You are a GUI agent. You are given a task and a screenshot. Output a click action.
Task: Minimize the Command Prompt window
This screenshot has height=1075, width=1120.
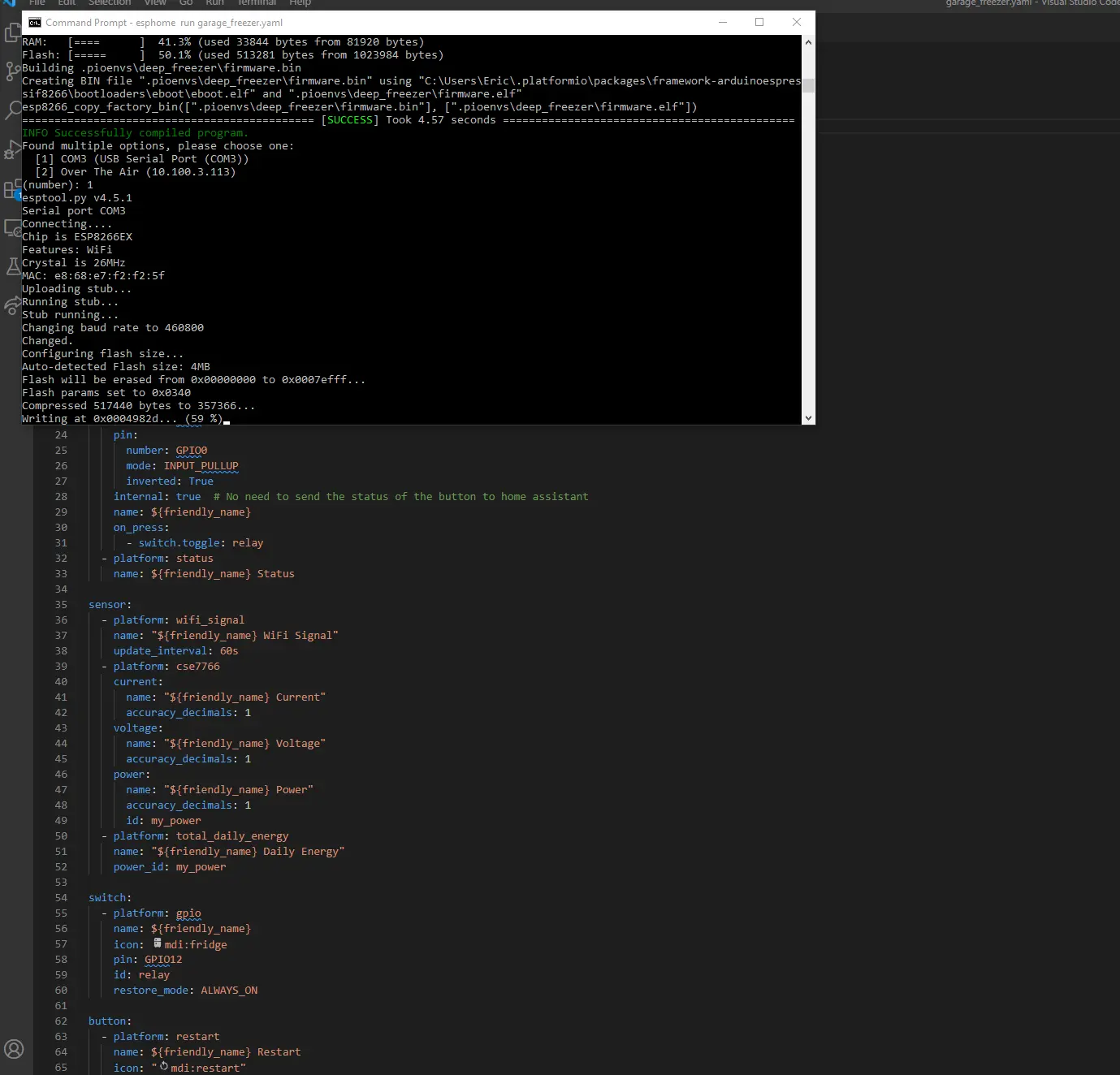(x=722, y=23)
